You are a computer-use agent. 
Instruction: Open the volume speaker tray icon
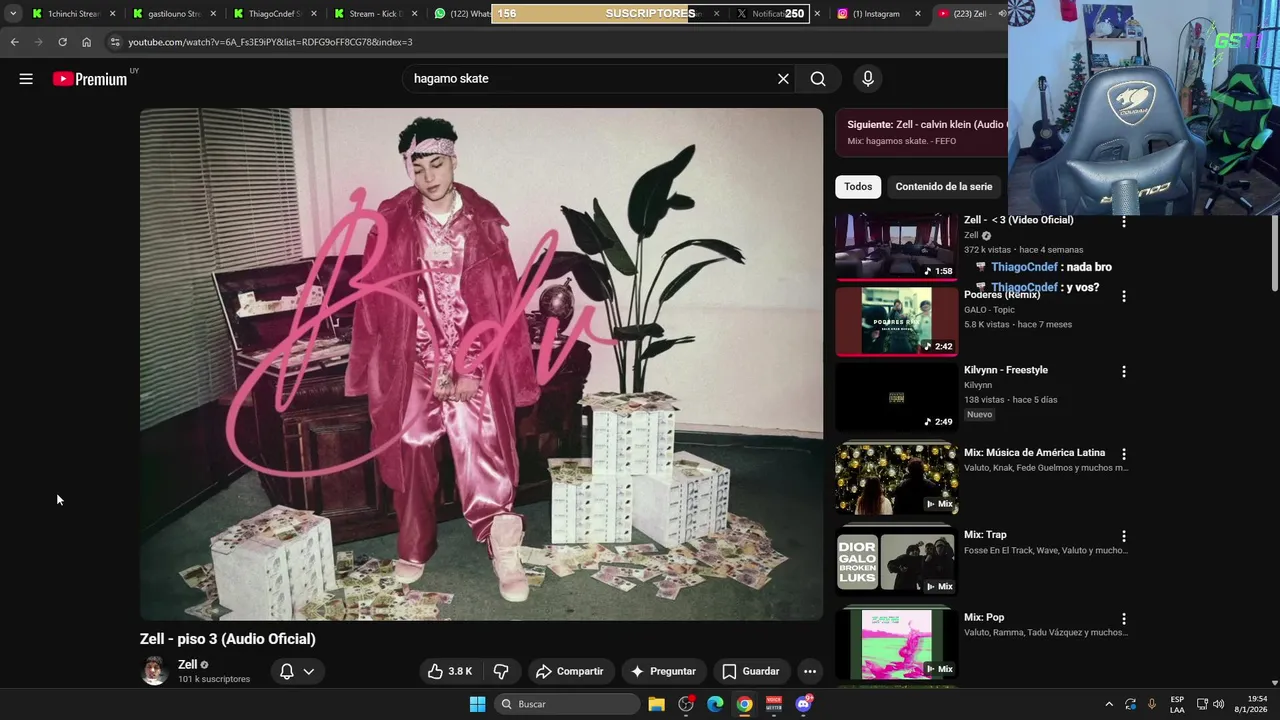[1218, 704]
